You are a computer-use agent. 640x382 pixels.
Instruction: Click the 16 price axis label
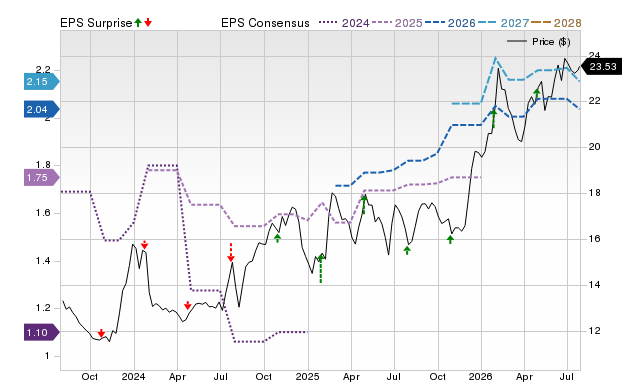[595, 239]
